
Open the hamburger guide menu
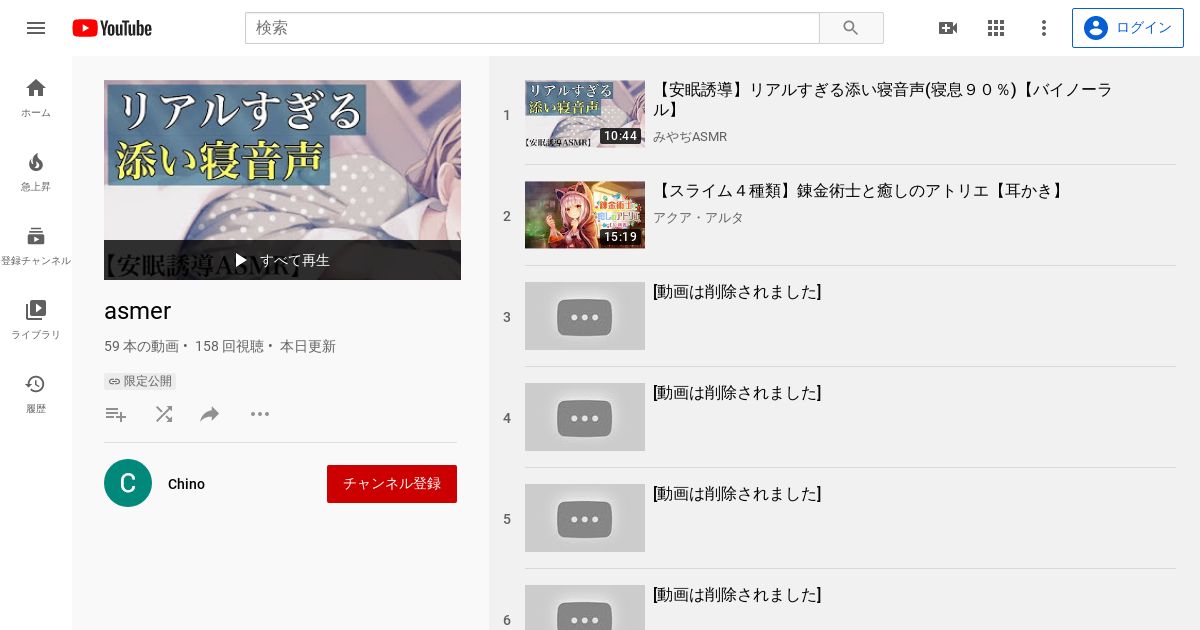tap(36, 28)
